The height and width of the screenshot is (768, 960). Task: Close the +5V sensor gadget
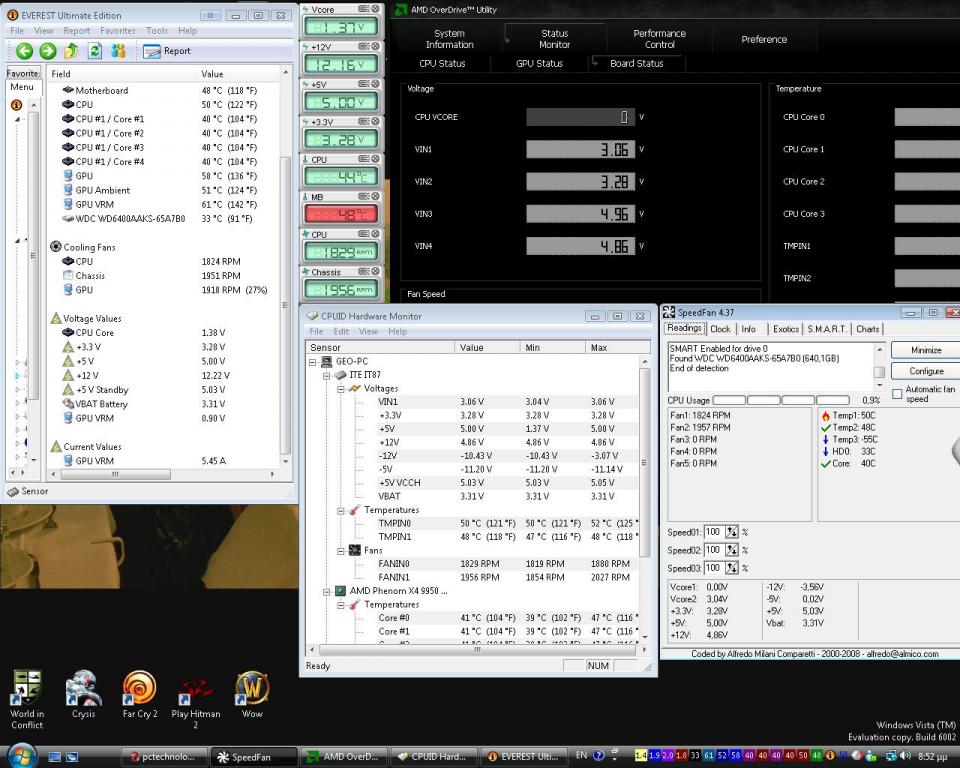(375, 84)
